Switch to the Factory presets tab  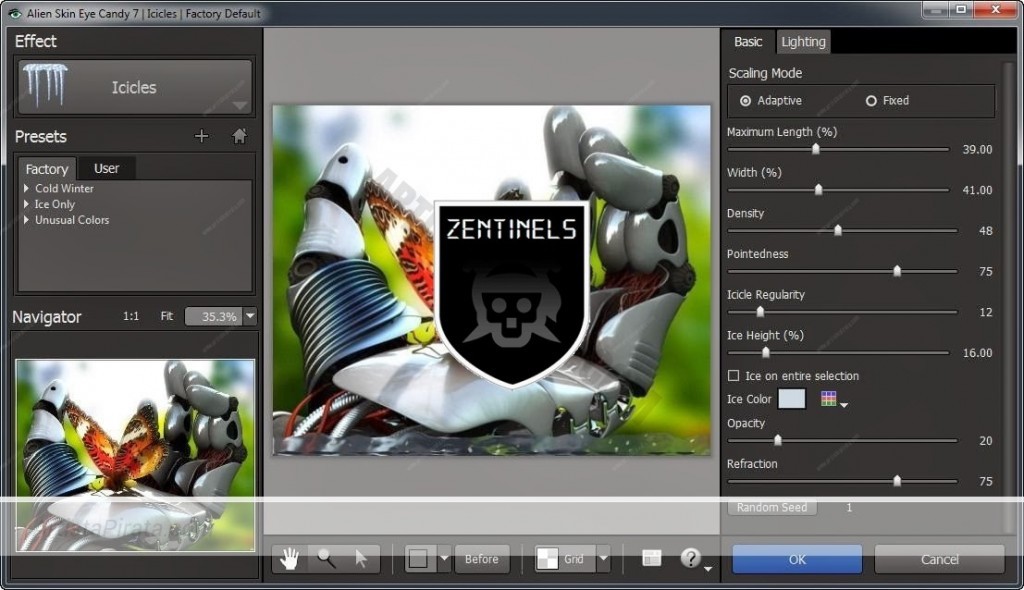46,169
